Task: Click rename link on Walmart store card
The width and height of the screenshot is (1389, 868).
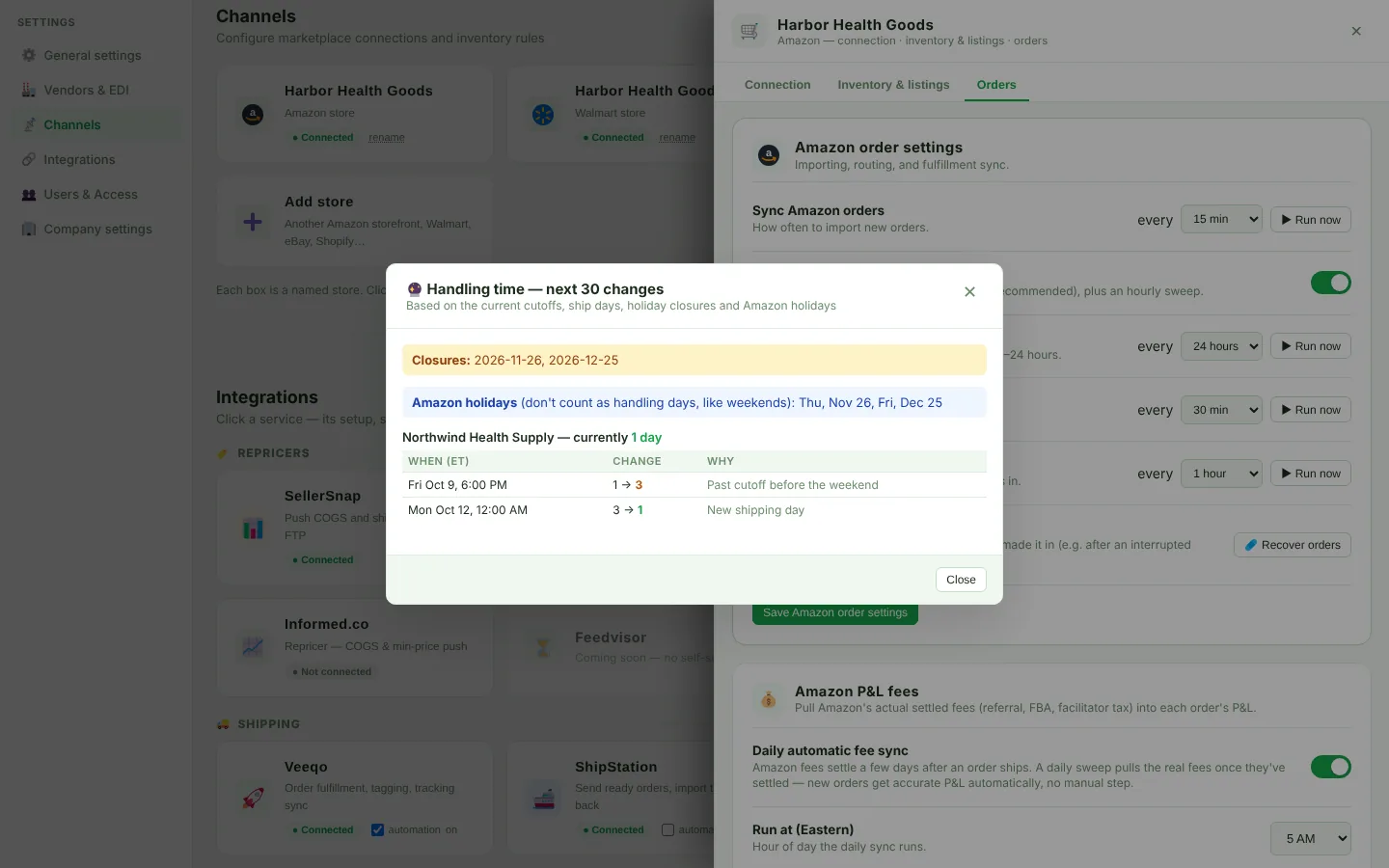Action: click(677, 138)
